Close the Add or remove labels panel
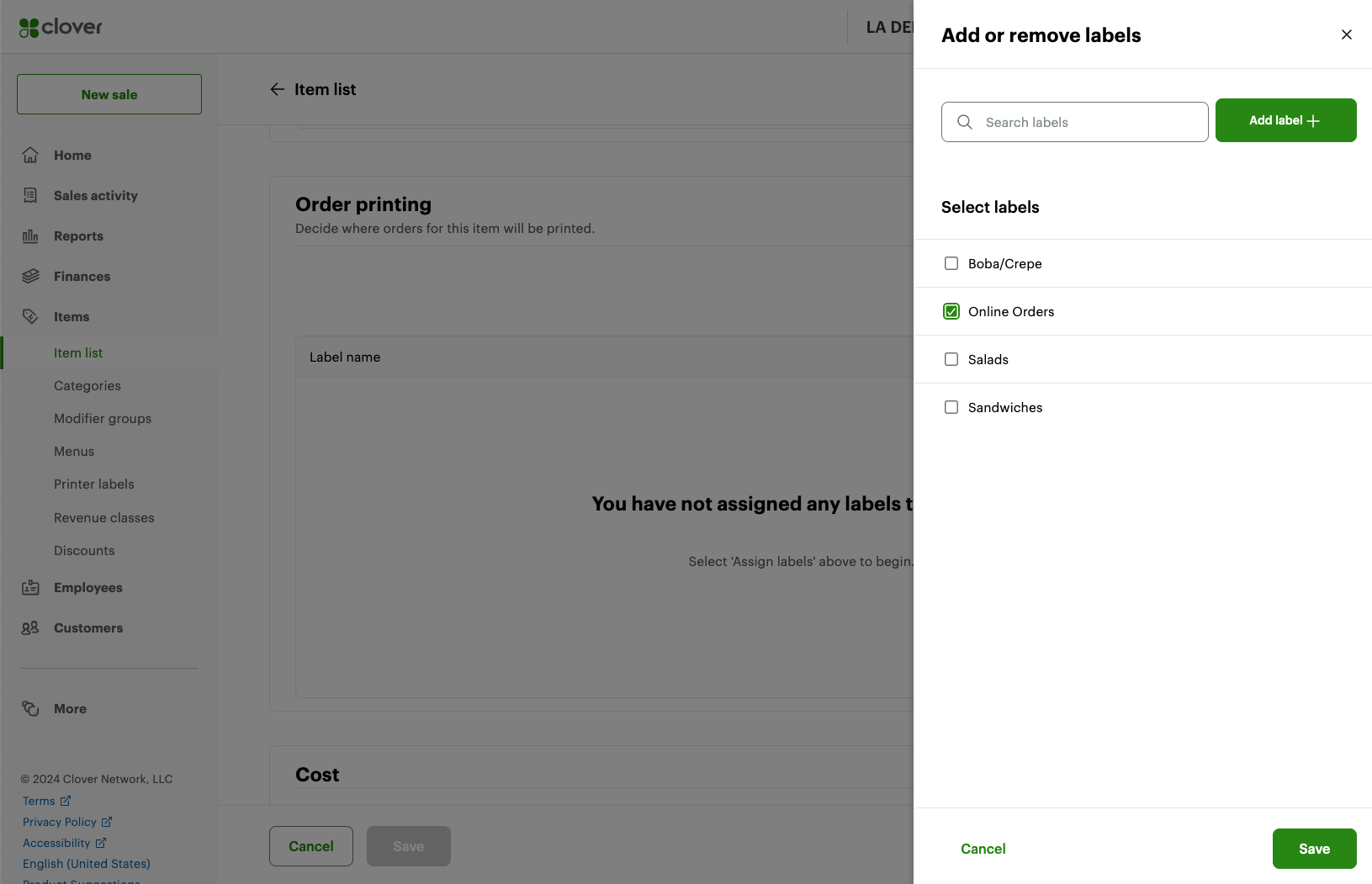The width and height of the screenshot is (1372, 884). 1347,34
